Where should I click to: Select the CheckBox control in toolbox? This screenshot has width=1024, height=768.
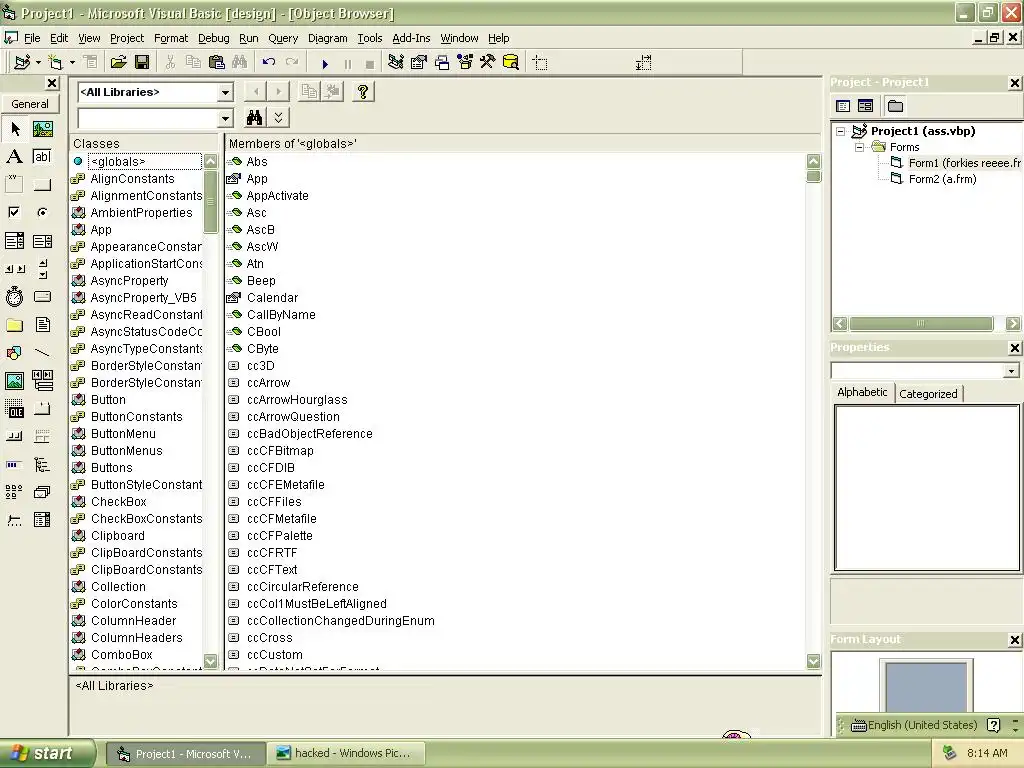tap(14, 212)
